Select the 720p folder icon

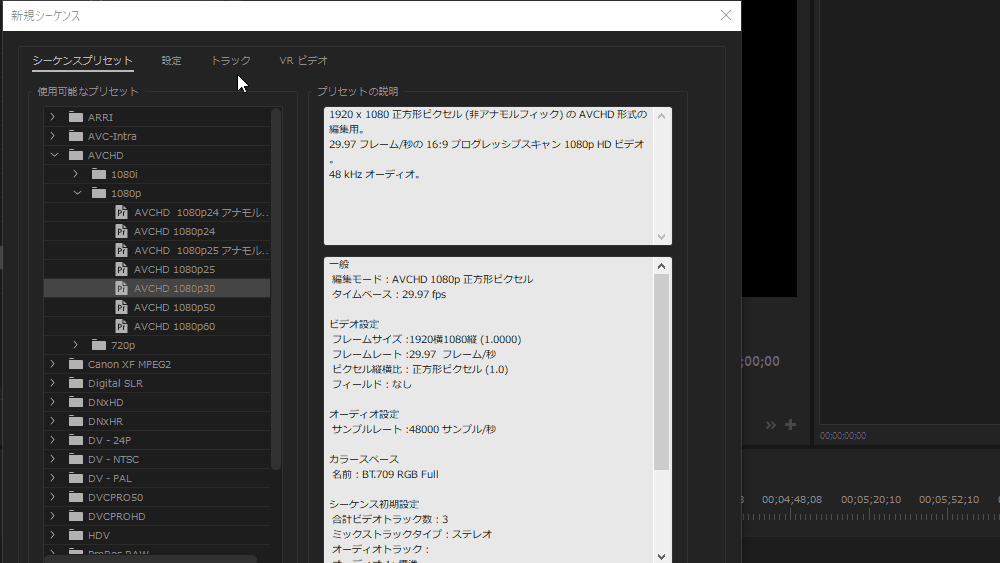pyautogui.click(x=99, y=345)
